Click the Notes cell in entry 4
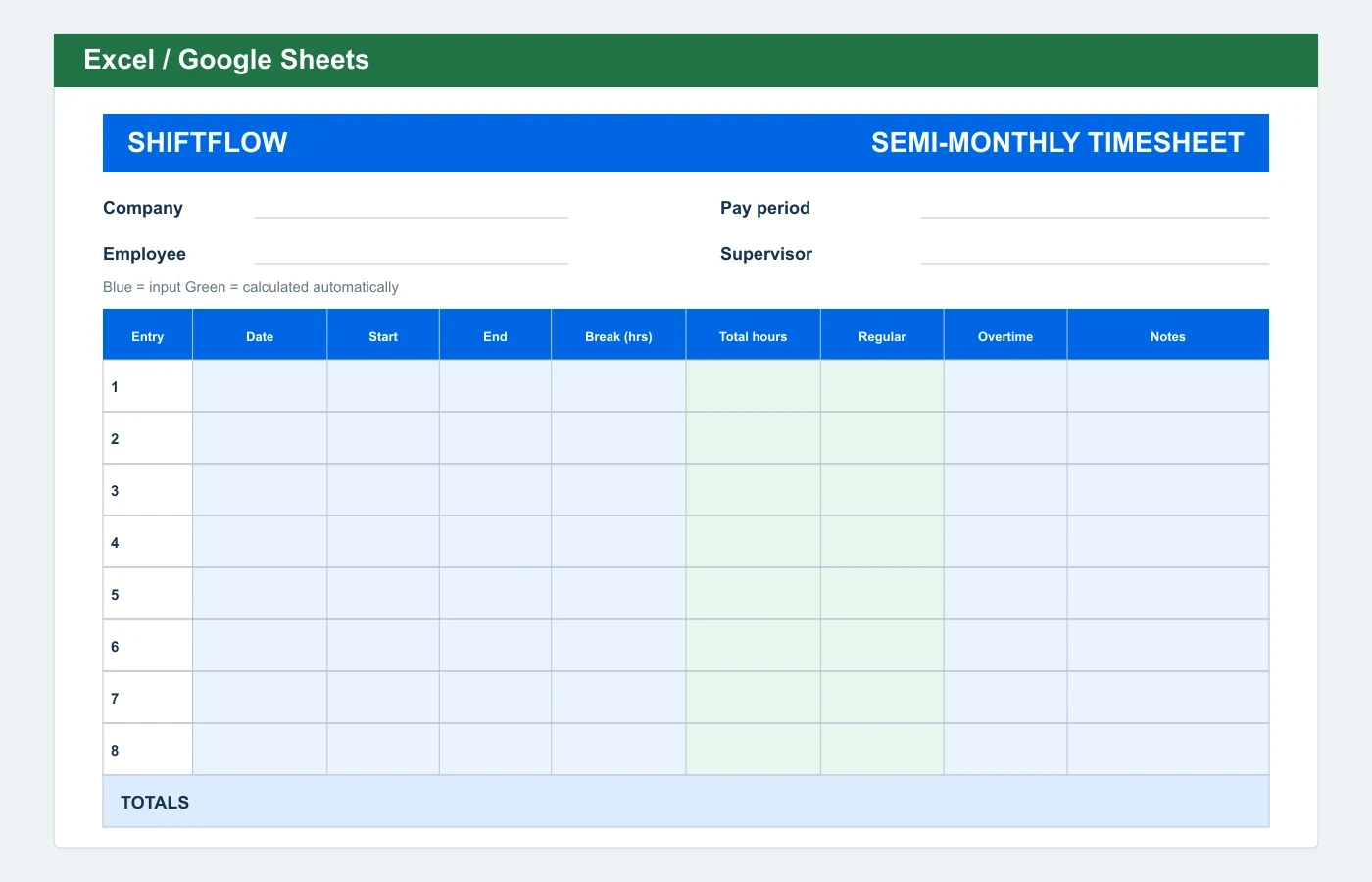 click(x=1168, y=542)
